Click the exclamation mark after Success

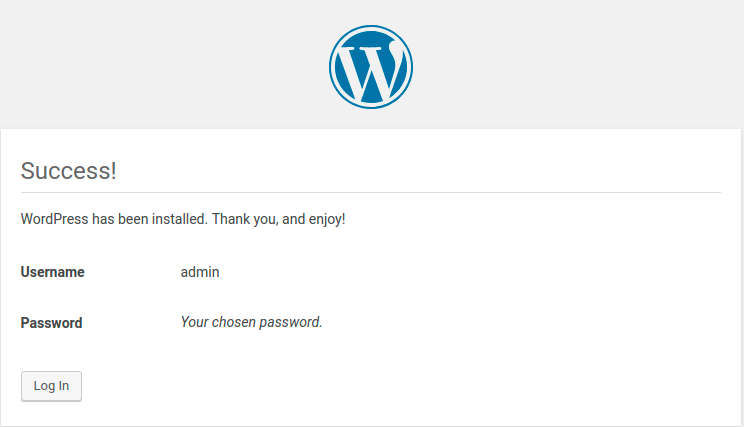[113, 171]
